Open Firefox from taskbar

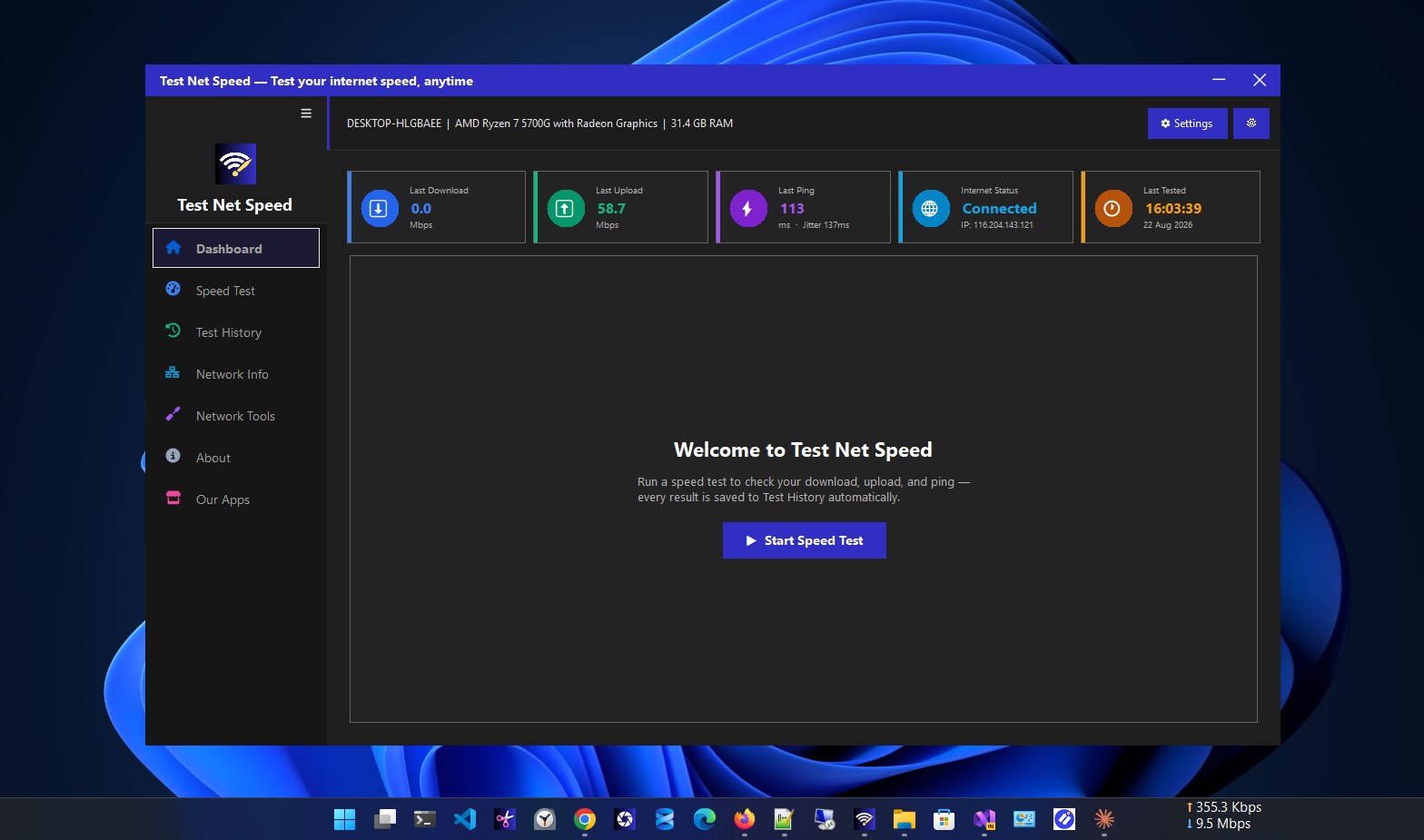click(745, 819)
